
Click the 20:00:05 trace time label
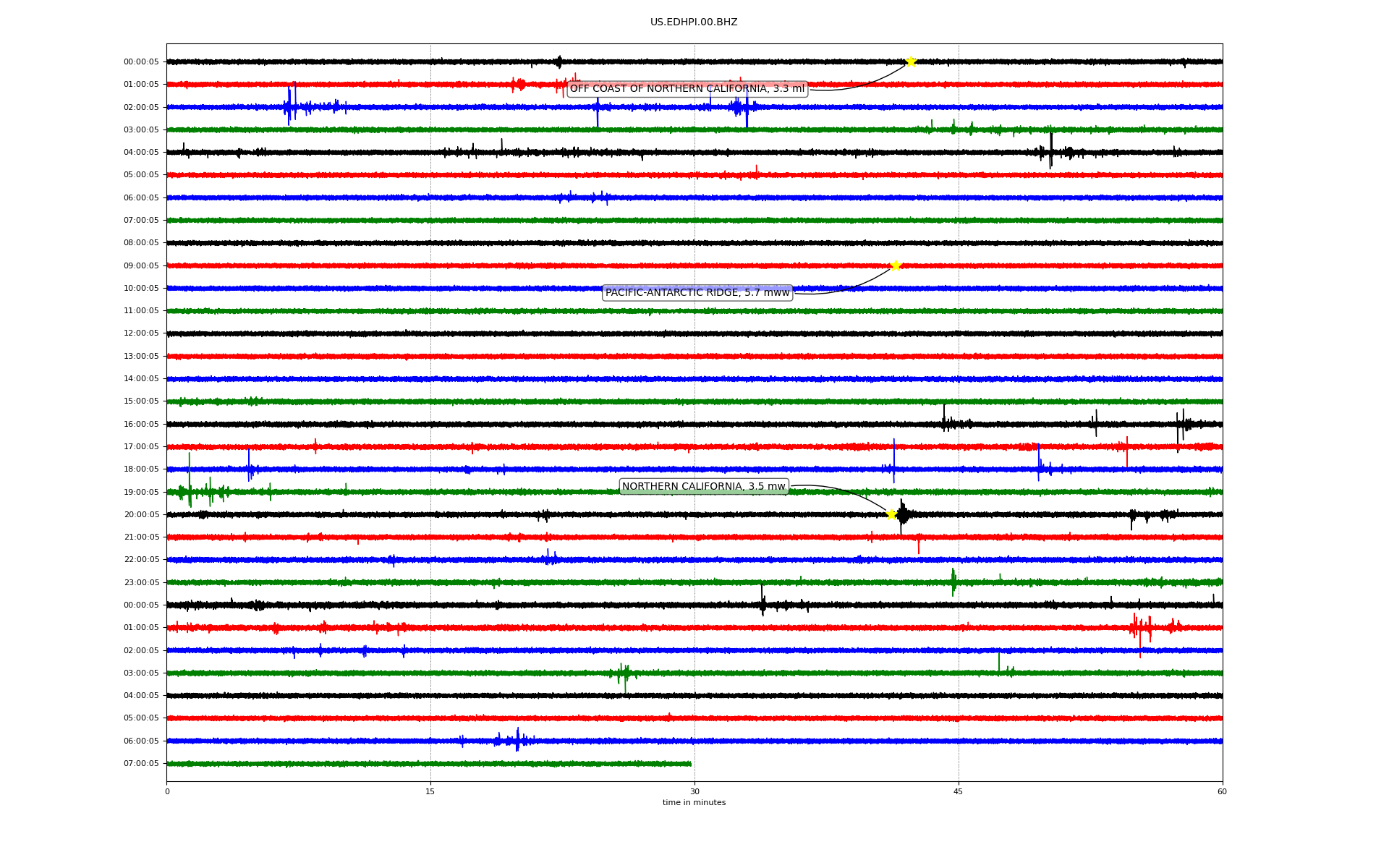click(141, 515)
